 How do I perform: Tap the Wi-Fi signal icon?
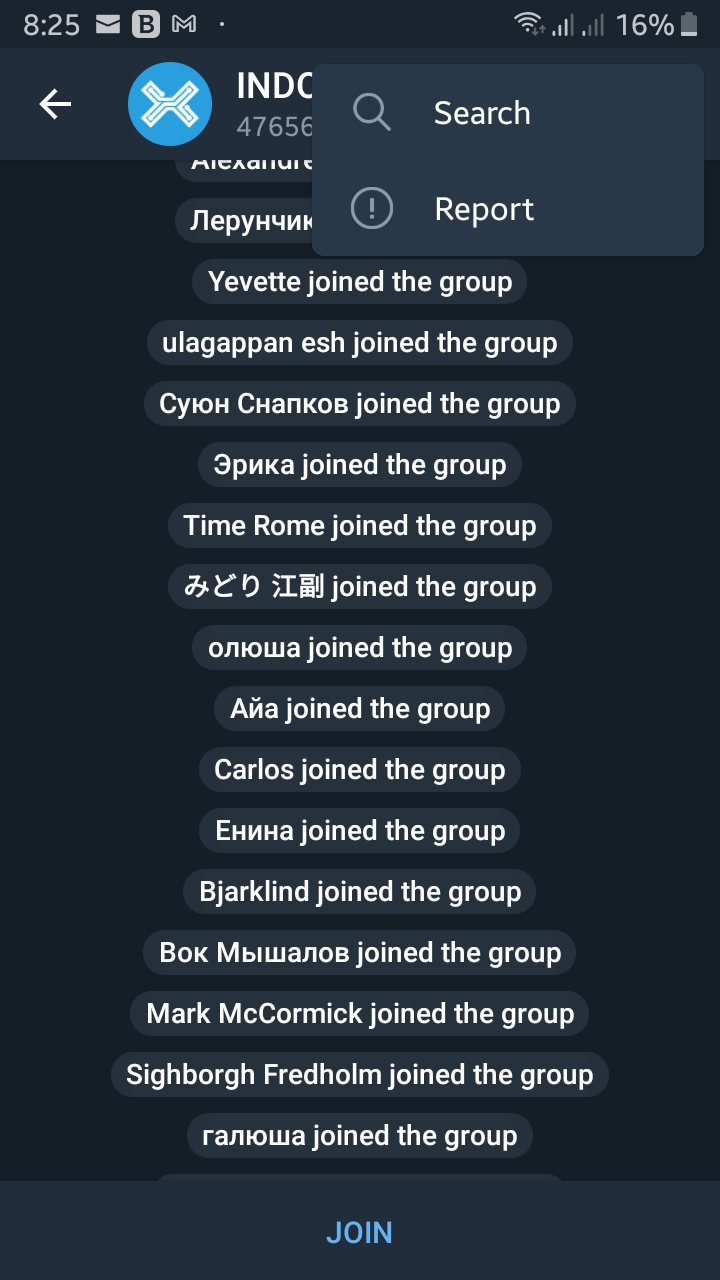tap(528, 25)
